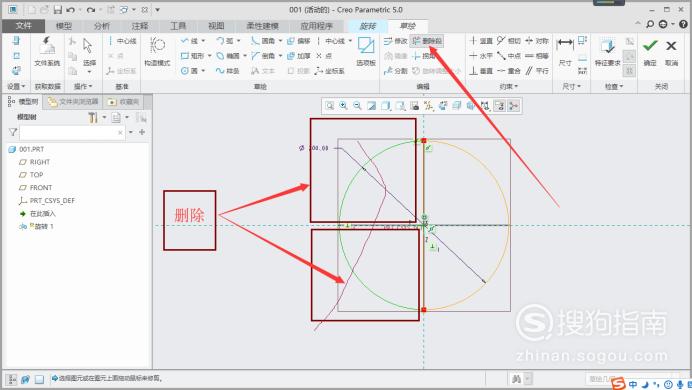
Task: Open the 弧 (Arc) dropdown arrow
Action: (238, 41)
